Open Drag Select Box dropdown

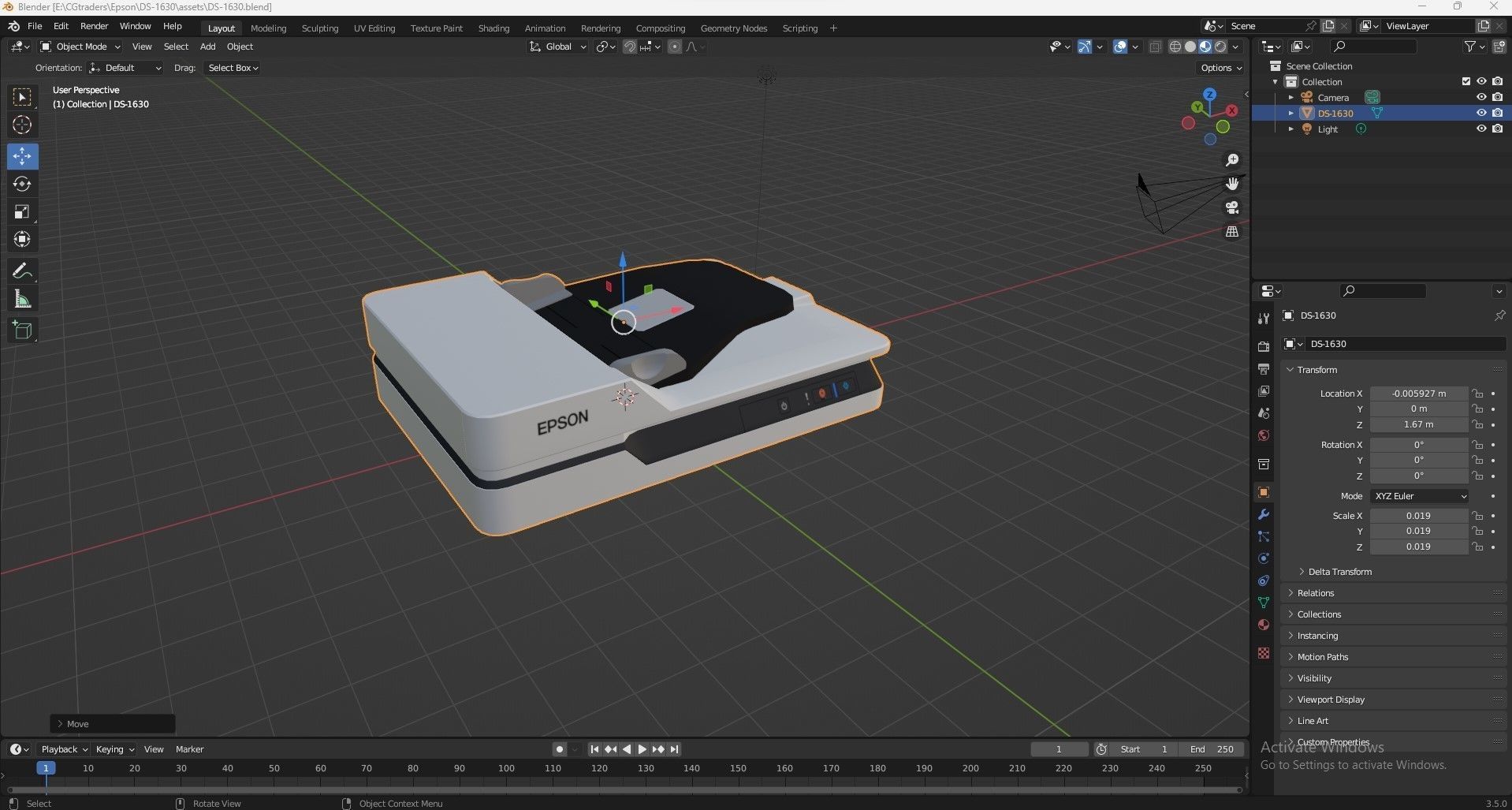(233, 68)
